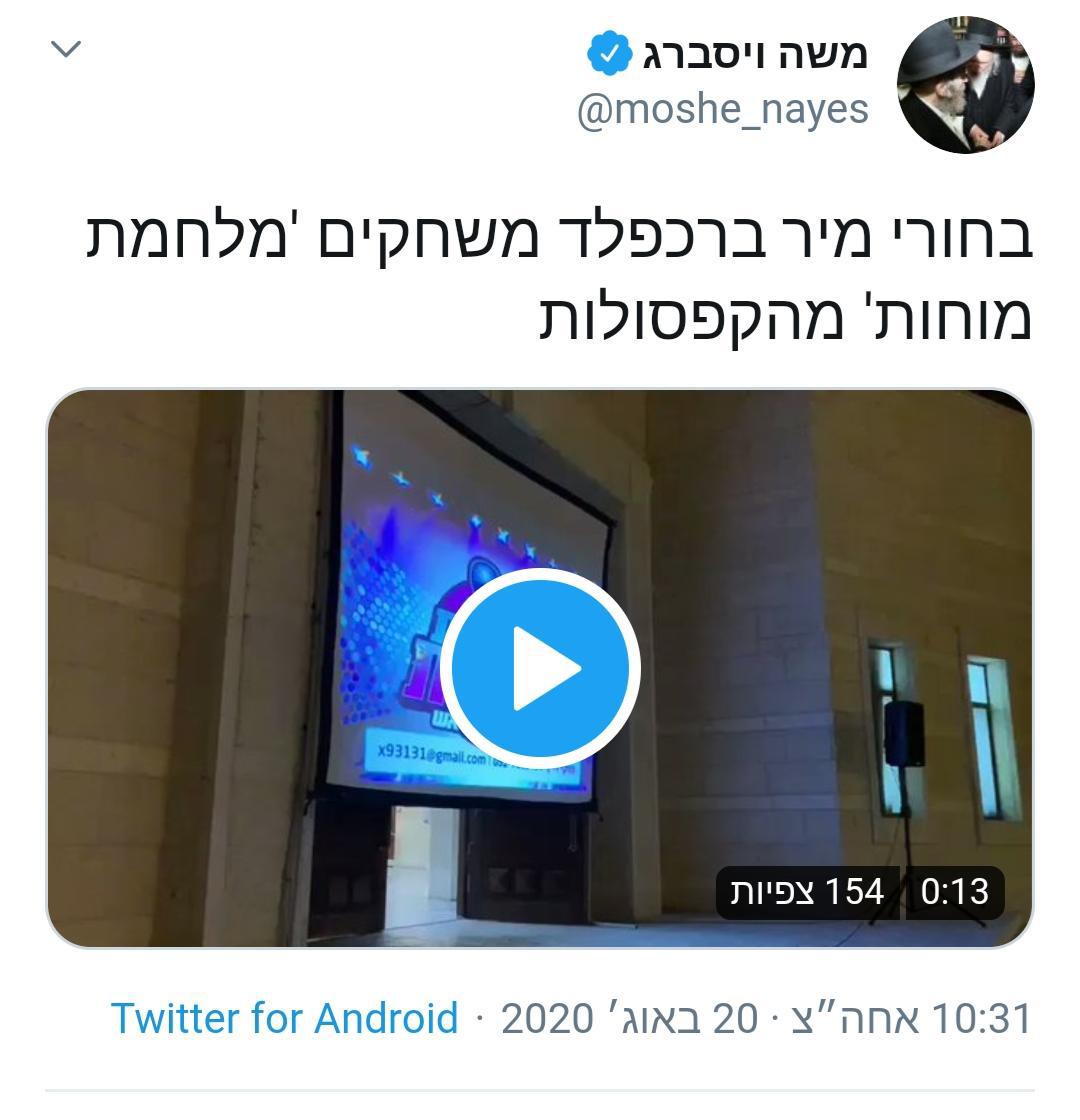Open the Twitter for Android source link
The width and height of the screenshot is (1080, 1120).
(x=284, y=1018)
